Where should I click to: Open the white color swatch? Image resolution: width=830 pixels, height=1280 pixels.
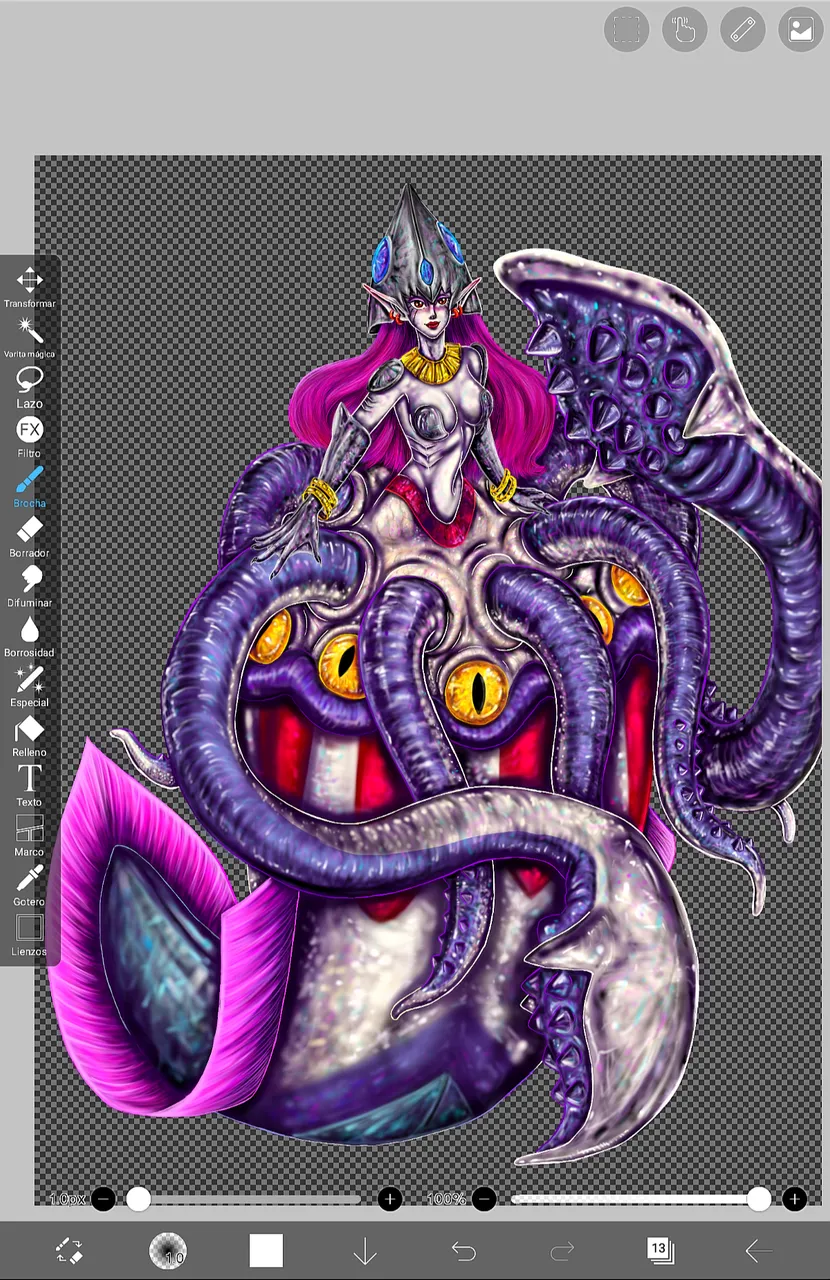coord(266,1250)
